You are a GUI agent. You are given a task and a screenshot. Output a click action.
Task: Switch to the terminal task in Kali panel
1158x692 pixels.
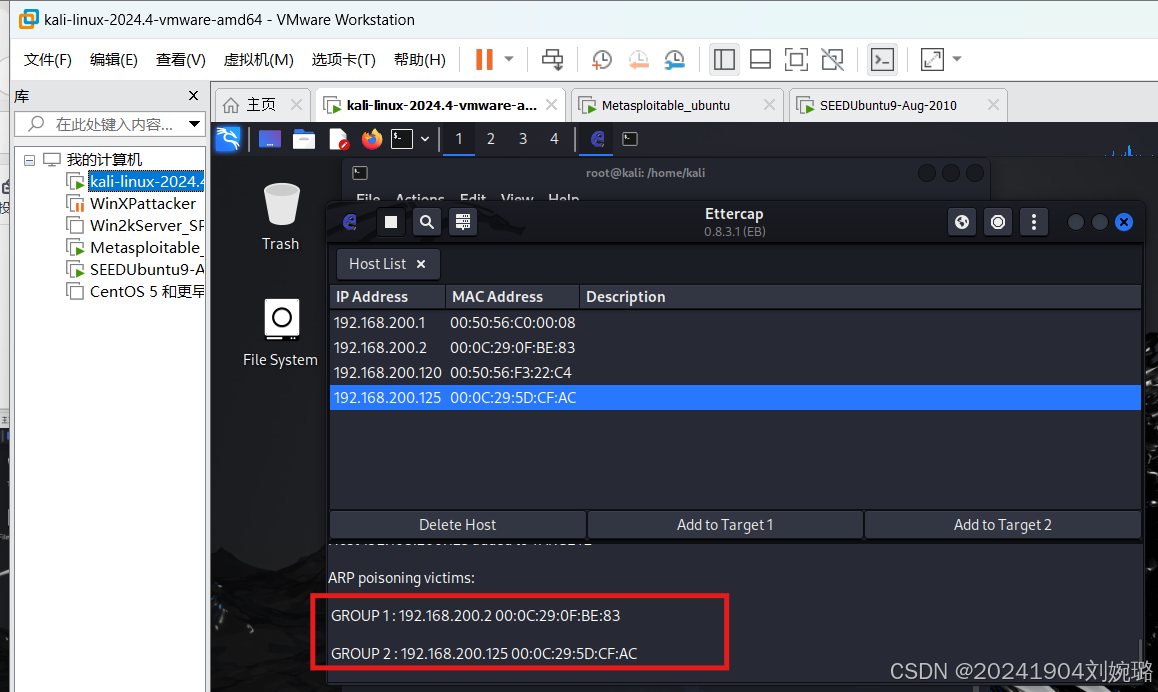[630, 139]
